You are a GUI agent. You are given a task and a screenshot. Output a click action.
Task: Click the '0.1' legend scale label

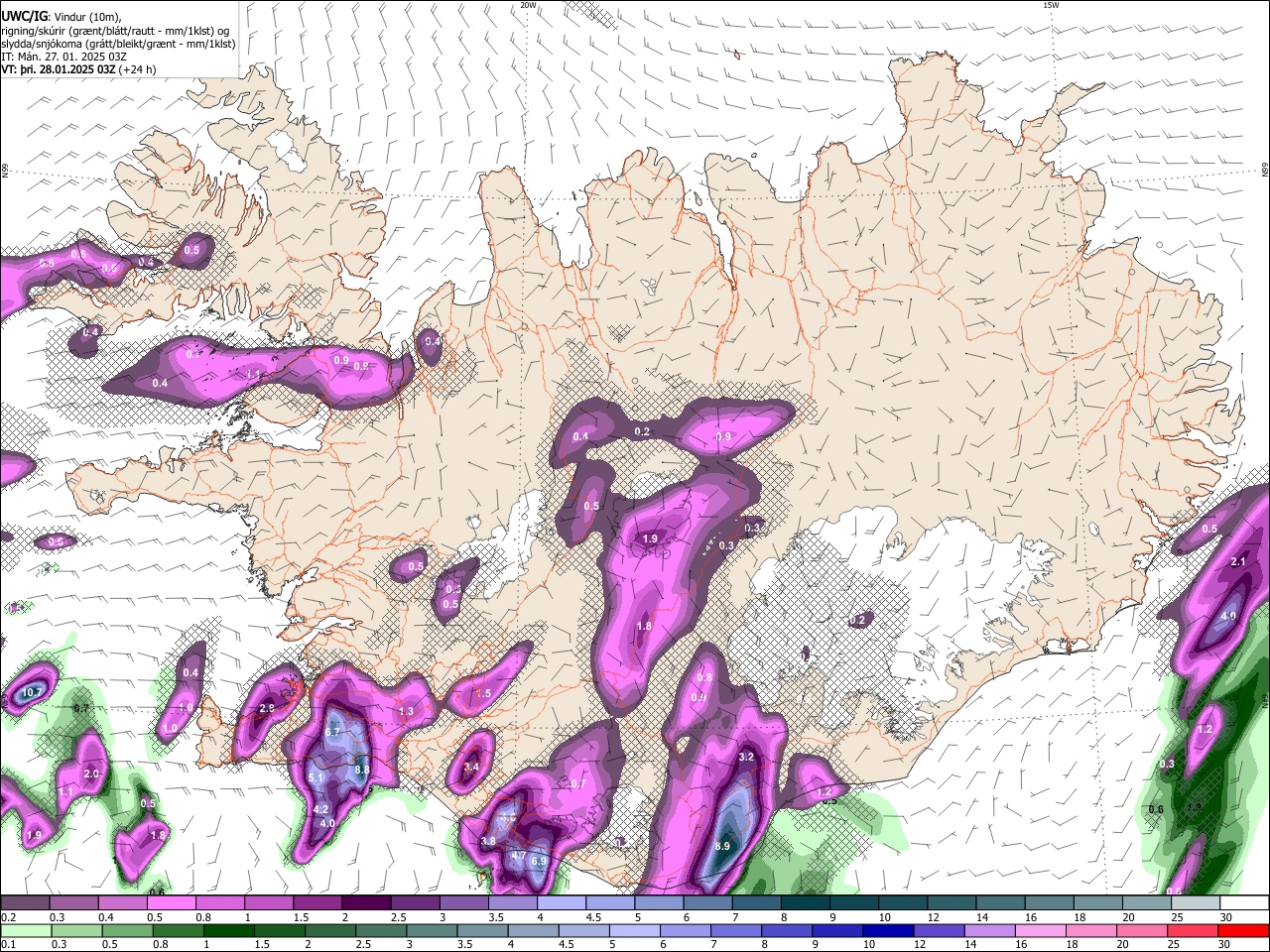click(x=7, y=944)
